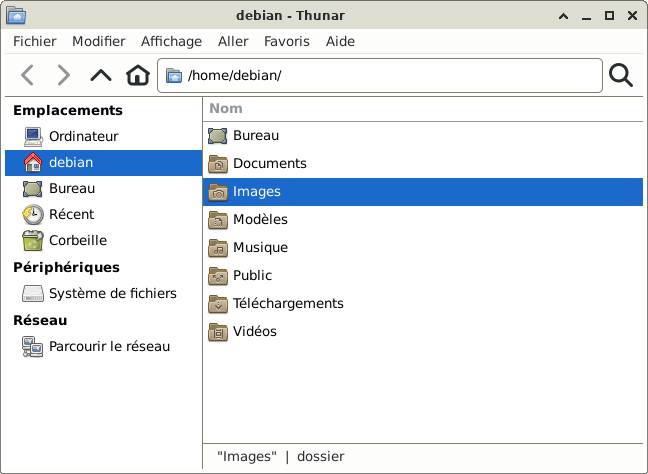Click the Système de fichiers drive icon
Screen dimensions: 648x474
point(33,293)
